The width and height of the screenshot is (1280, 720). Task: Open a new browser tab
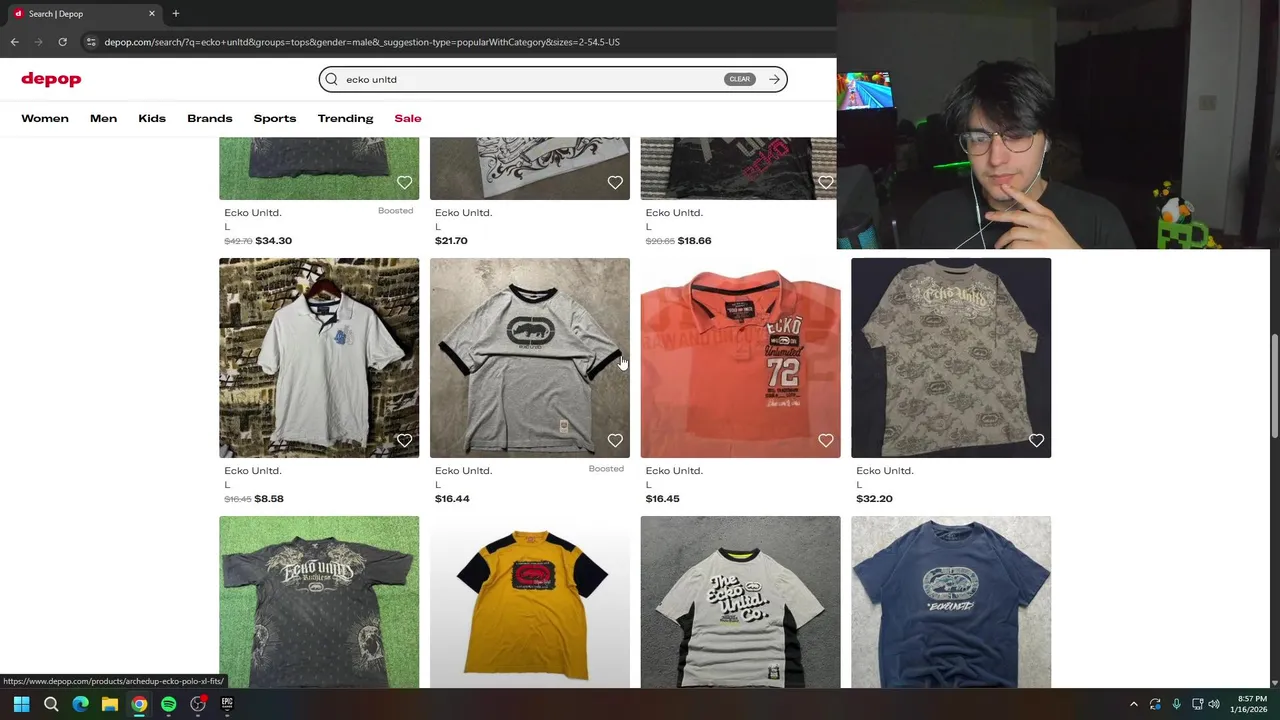click(175, 13)
